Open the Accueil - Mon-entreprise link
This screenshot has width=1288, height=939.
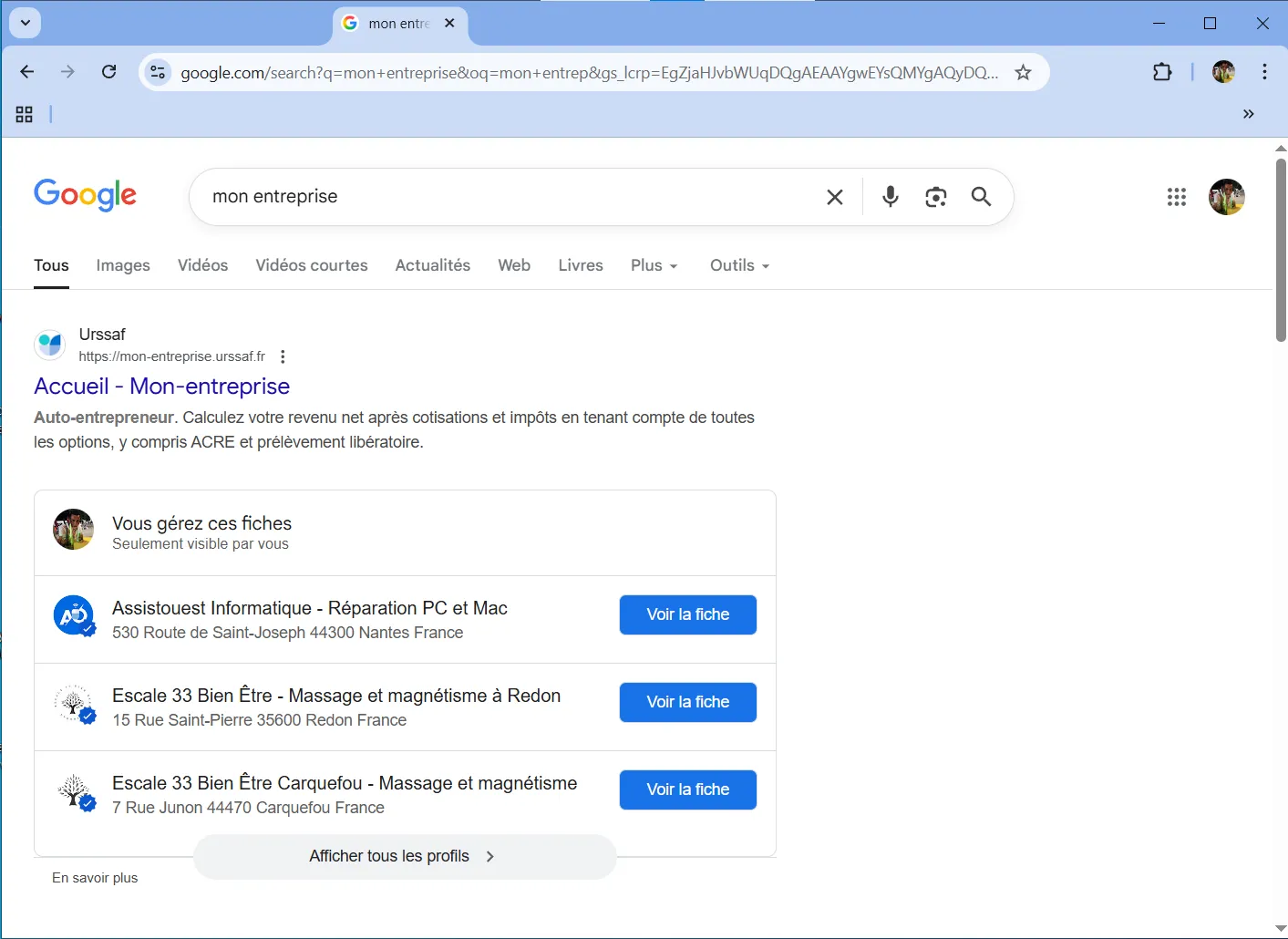click(161, 387)
